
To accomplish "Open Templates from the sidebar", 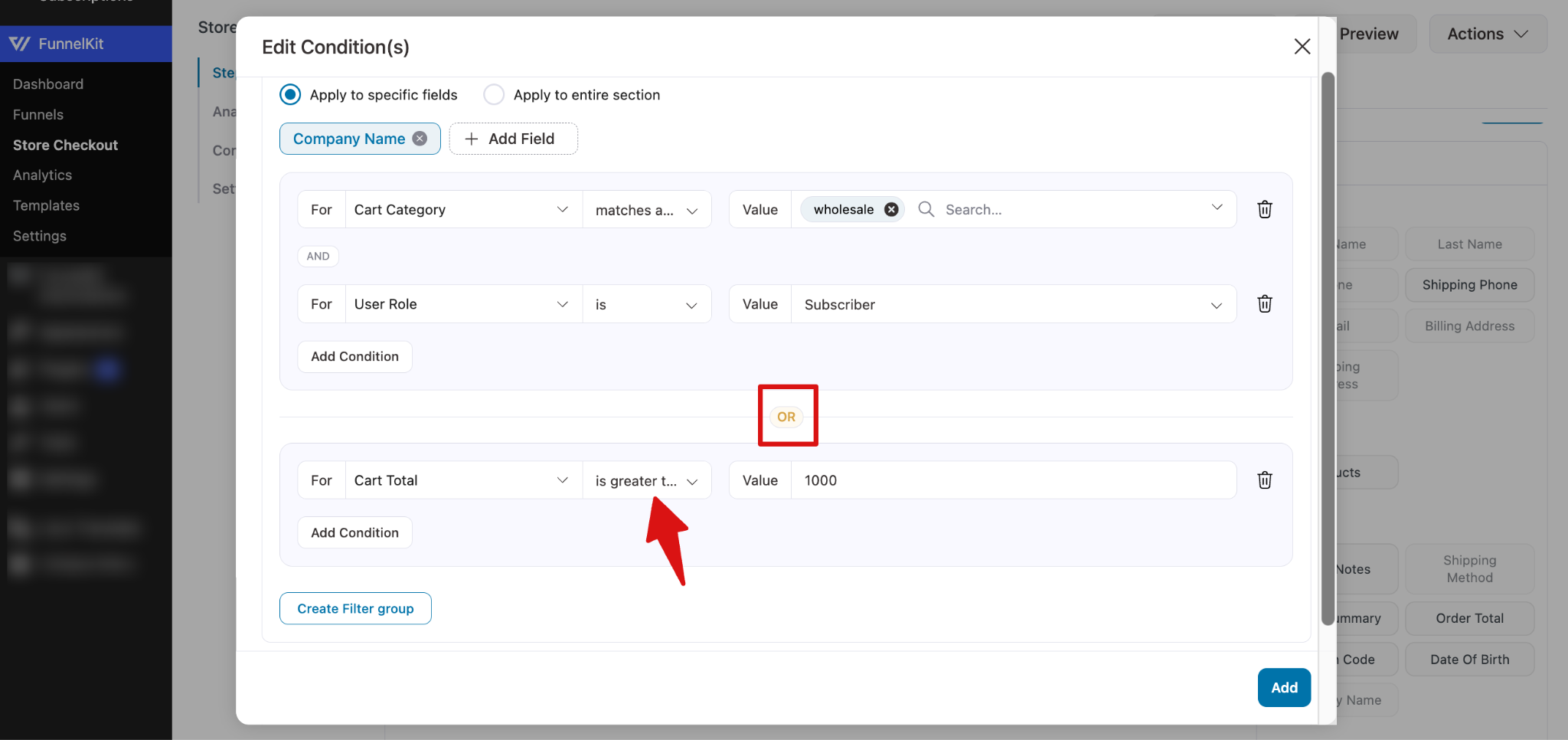I will [x=46, y=205].
